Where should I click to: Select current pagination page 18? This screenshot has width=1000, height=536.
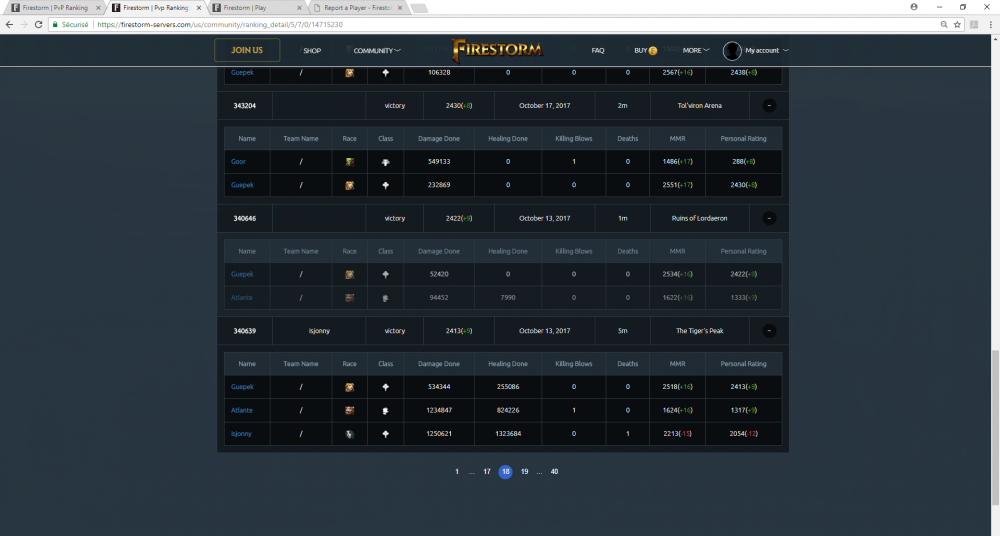point(505,472)
